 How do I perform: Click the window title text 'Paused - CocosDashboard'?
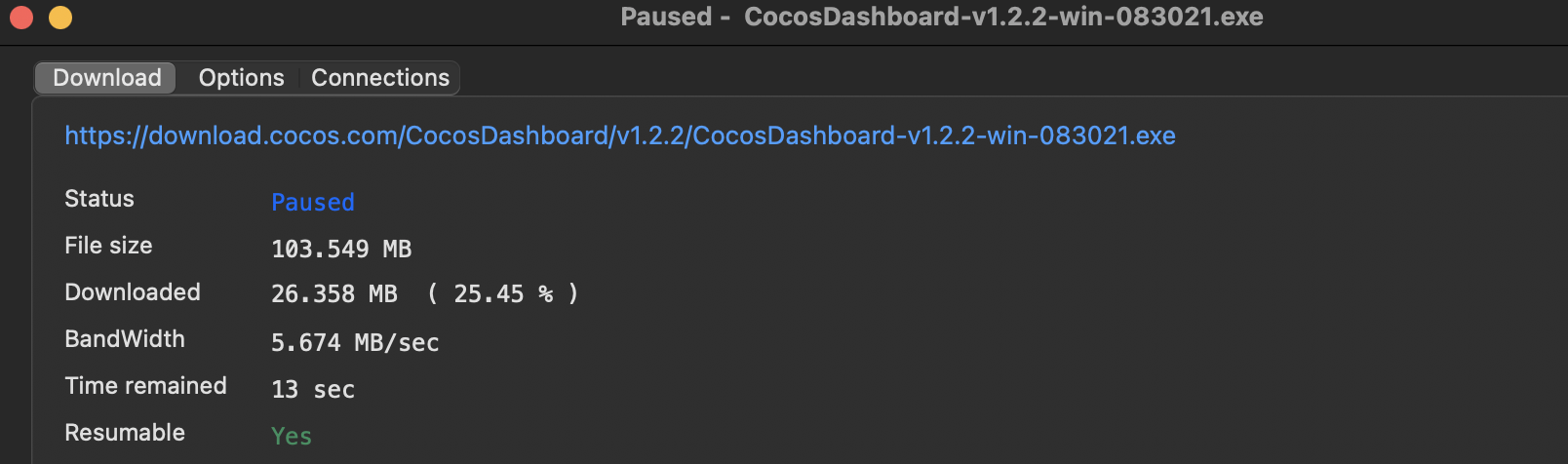pos(941,17)
